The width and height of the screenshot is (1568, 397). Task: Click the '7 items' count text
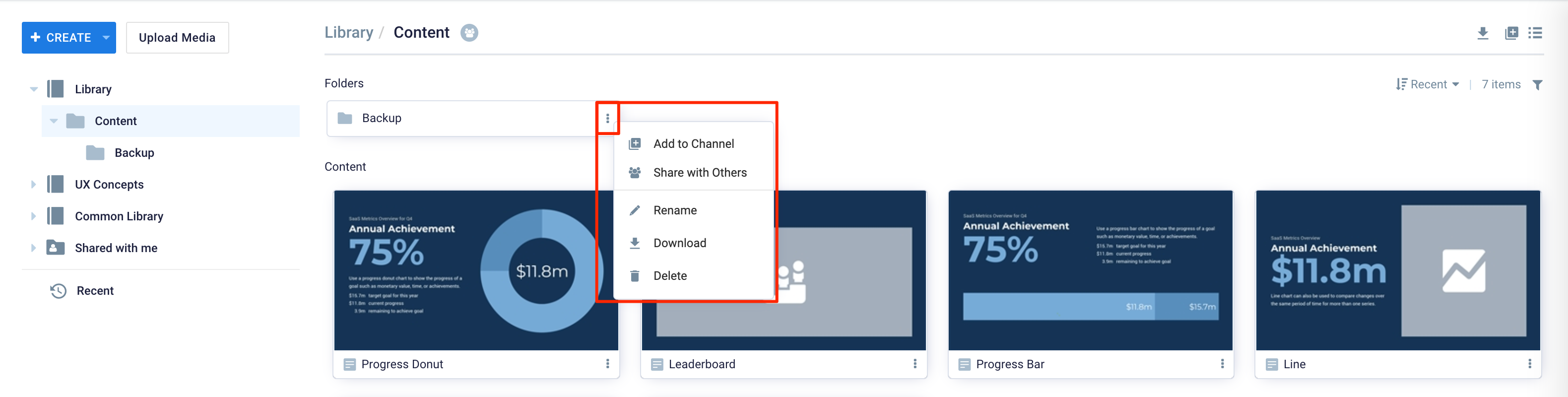pyautogui.click(x=1501, y=85)
